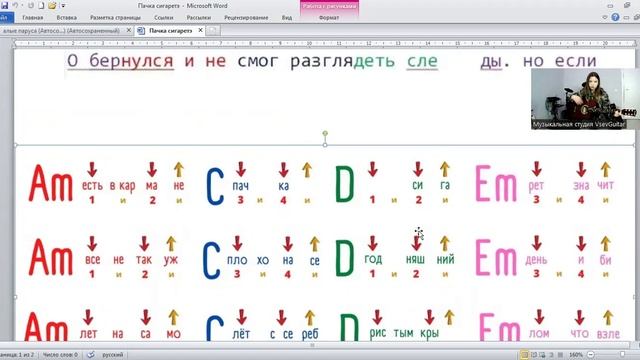Screen dimensions: 640x360
Task: Zoom out with the minus button
Action: click(x=590, y=355)
